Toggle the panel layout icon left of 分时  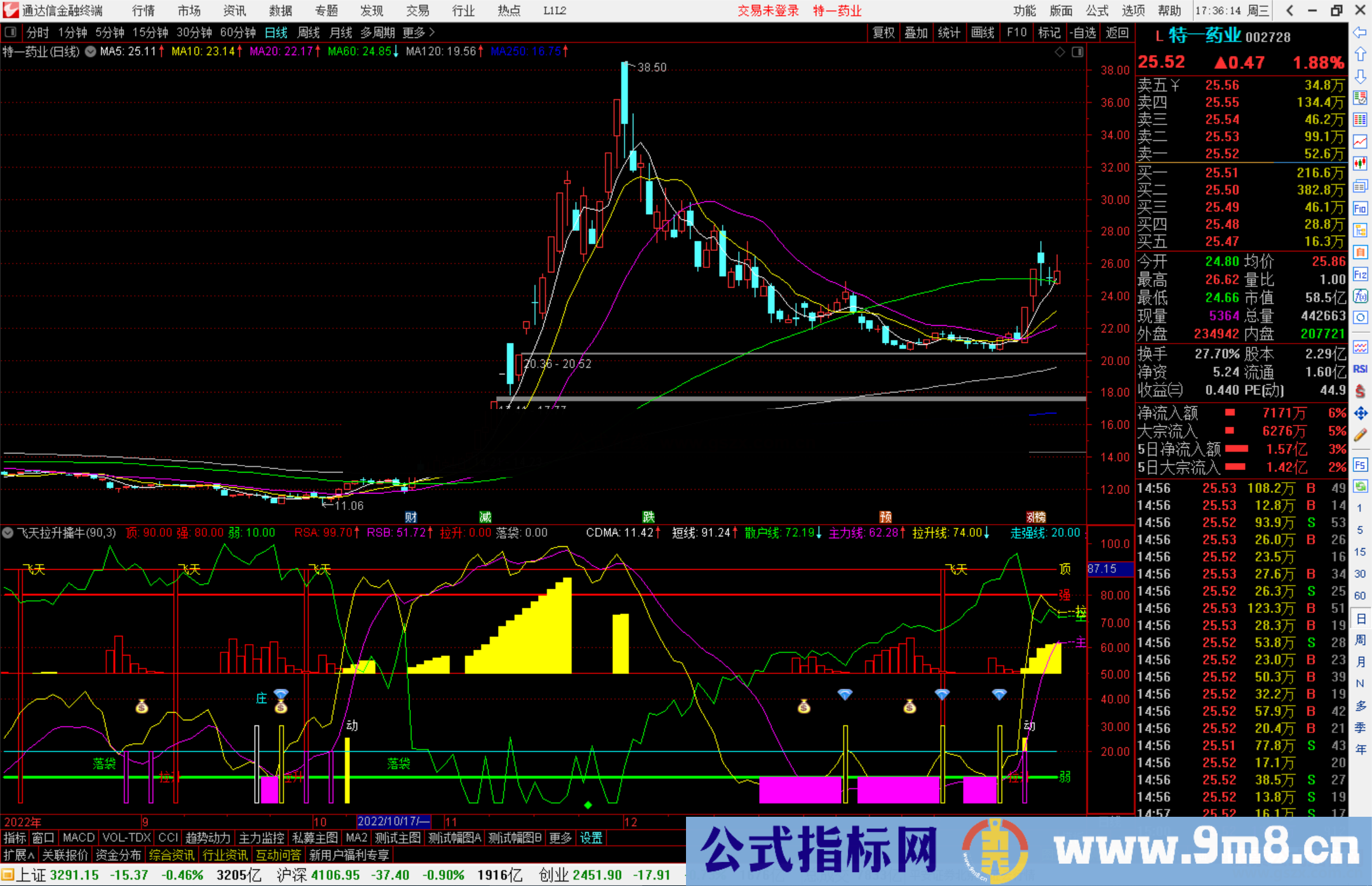(11, 32)
